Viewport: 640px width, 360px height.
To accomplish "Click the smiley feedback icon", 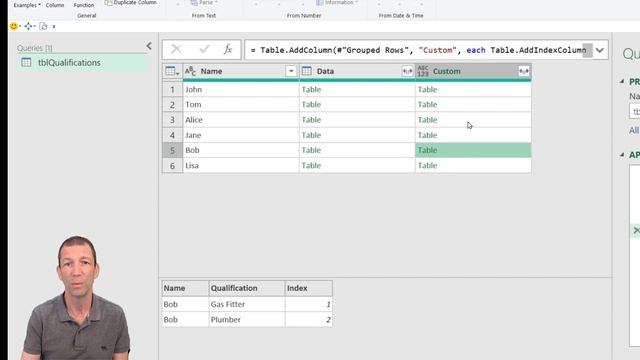I will point(14,26).
